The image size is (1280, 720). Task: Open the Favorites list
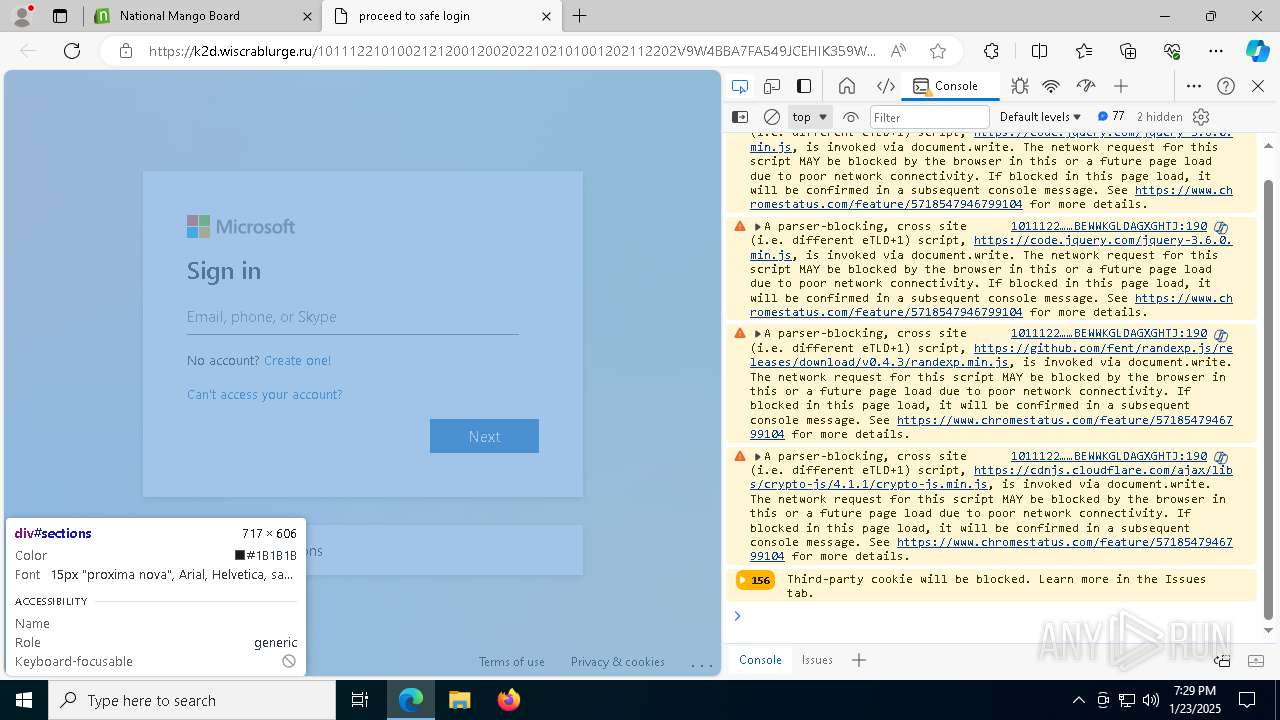[1084, 51]
